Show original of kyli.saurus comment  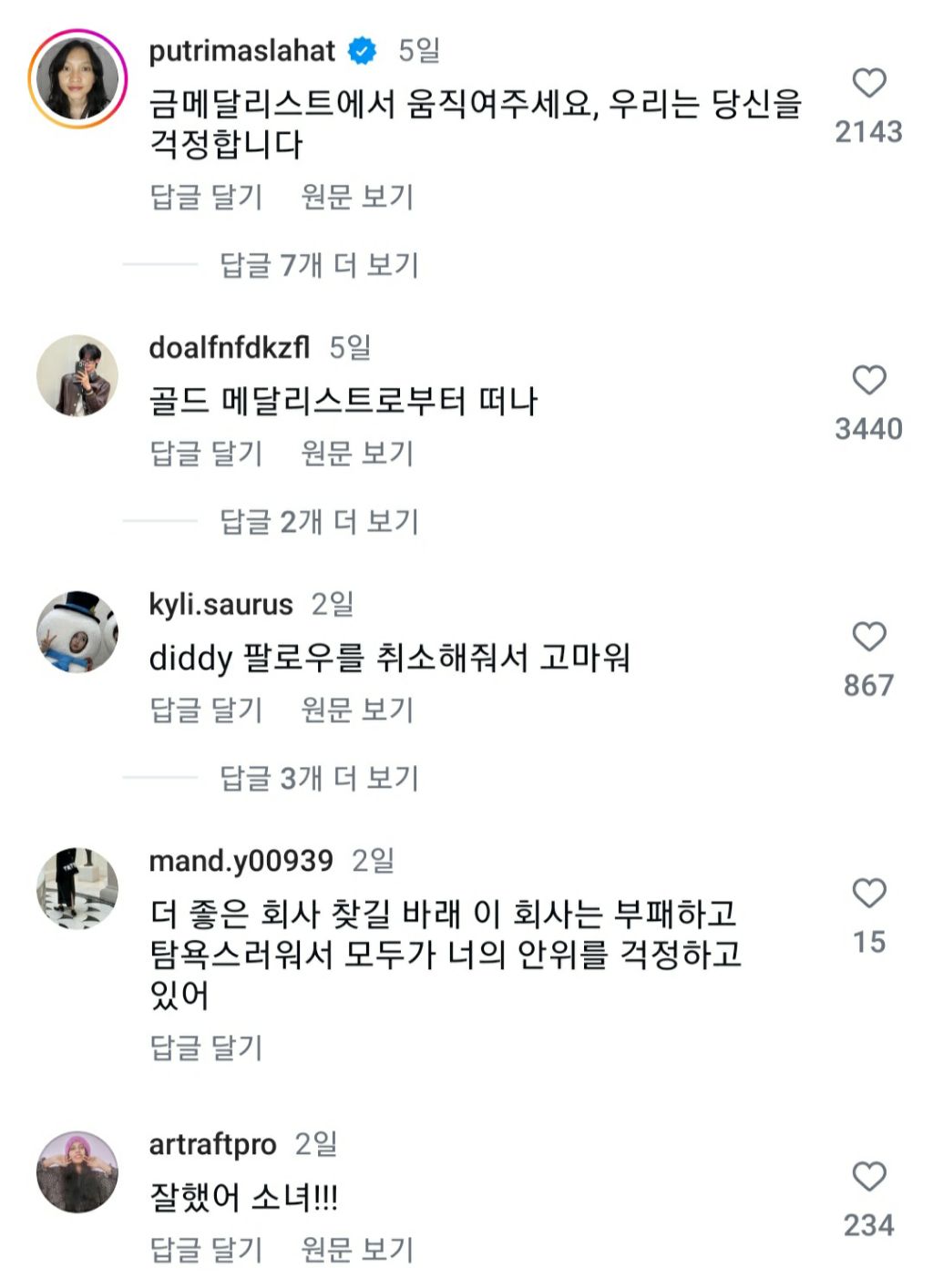[357, 710]
